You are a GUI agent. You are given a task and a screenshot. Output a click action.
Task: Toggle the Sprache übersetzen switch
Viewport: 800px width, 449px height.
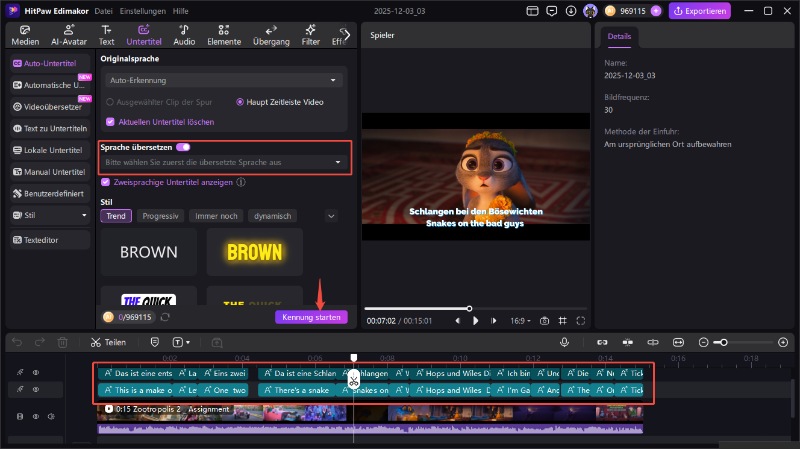coord(183,146)
